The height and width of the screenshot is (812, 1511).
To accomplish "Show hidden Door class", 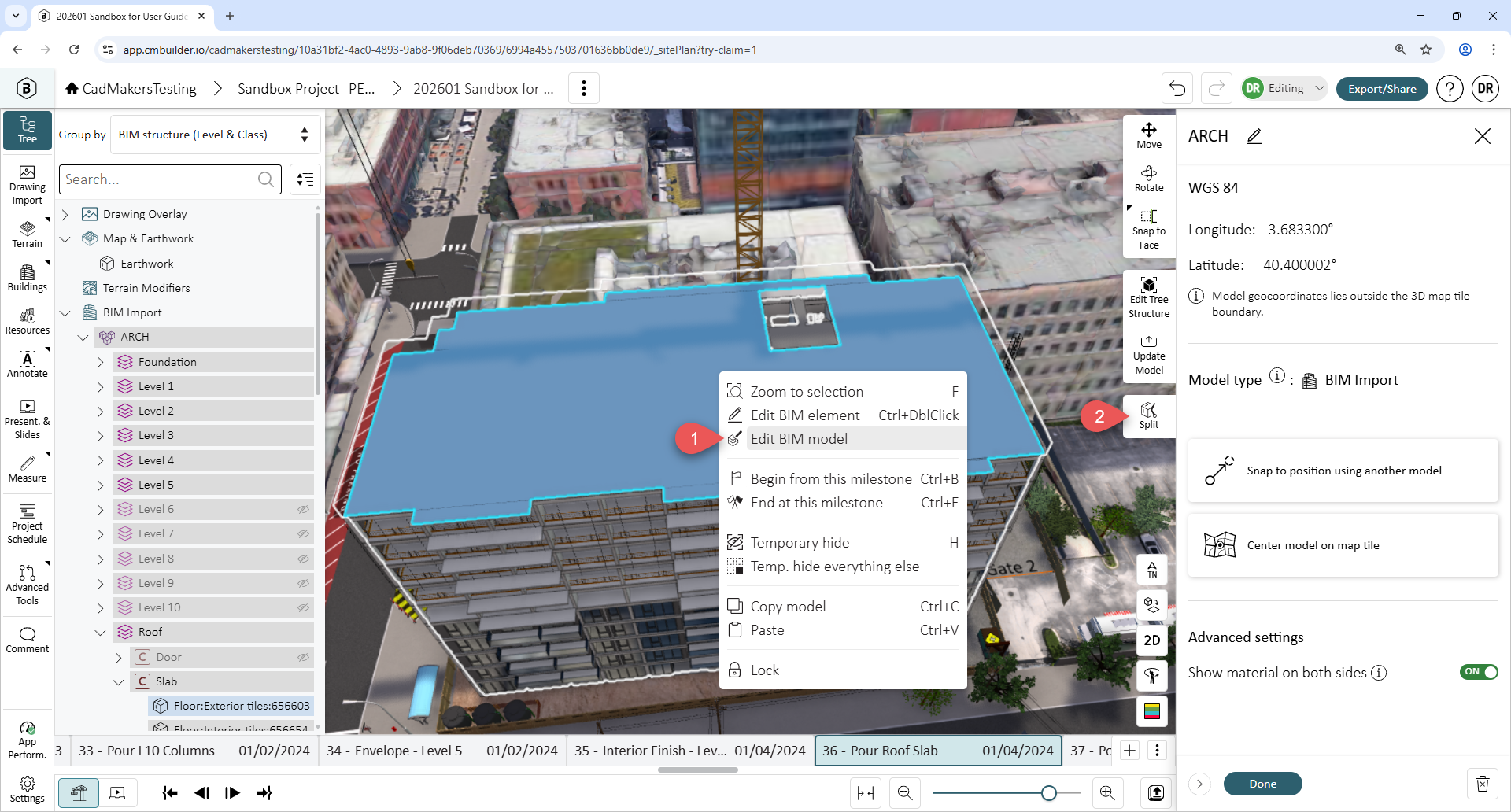I will [303, 657].
